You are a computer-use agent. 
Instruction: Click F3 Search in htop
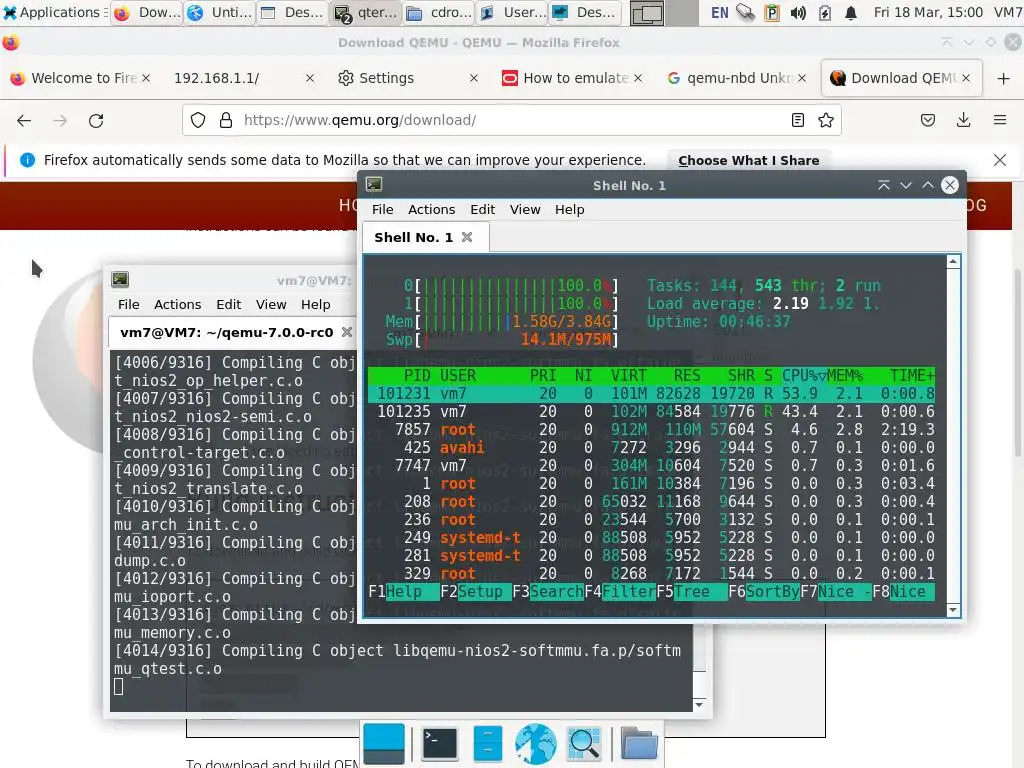tap(548, 592)
